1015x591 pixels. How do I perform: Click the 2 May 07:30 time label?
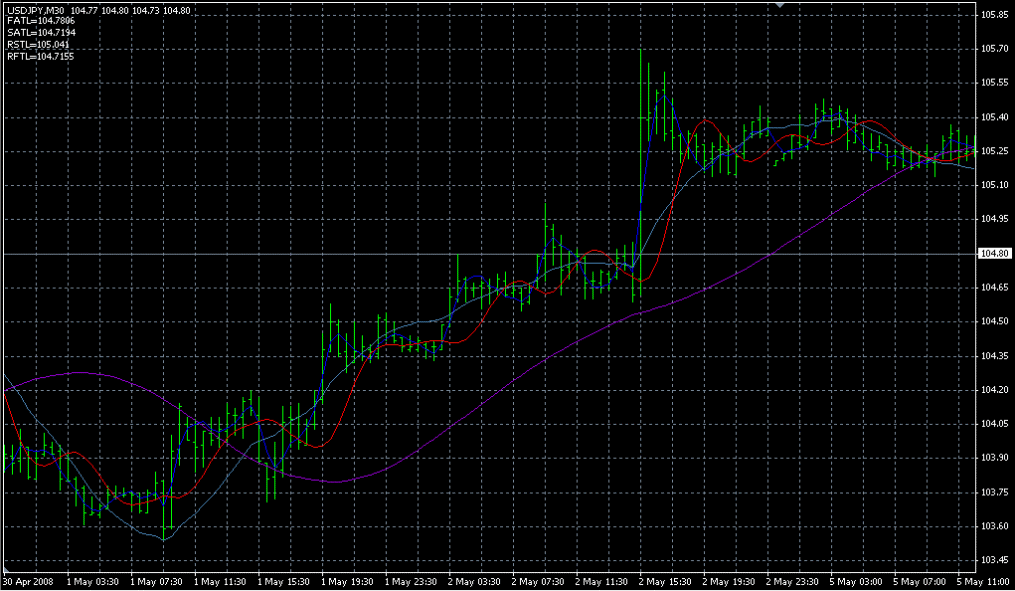click(541, 581)
